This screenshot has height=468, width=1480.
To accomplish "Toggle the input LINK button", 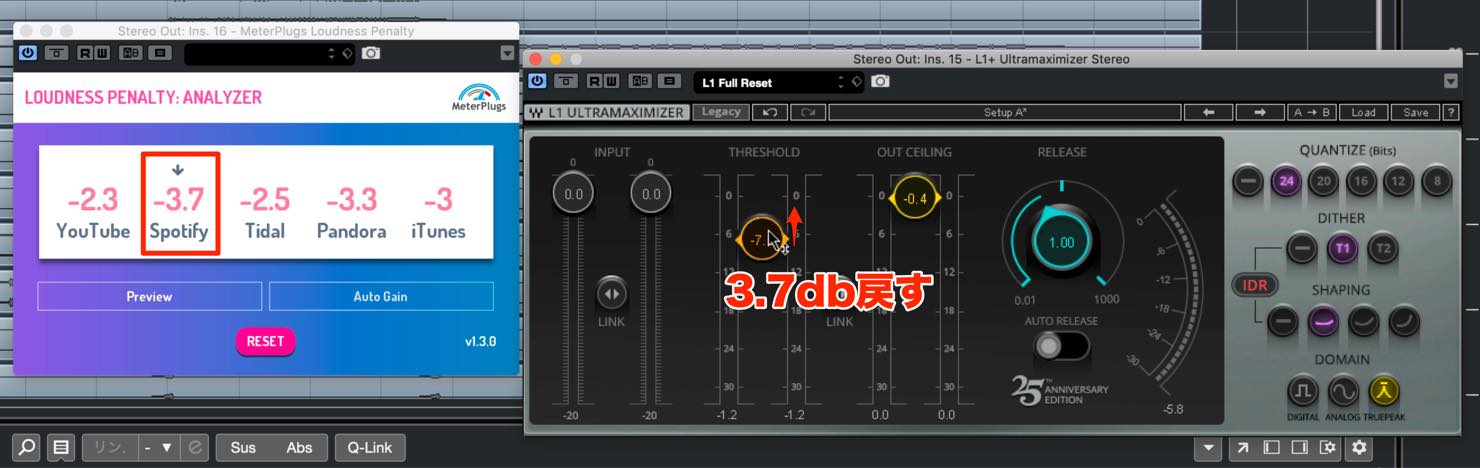I will tap(611, 294).
